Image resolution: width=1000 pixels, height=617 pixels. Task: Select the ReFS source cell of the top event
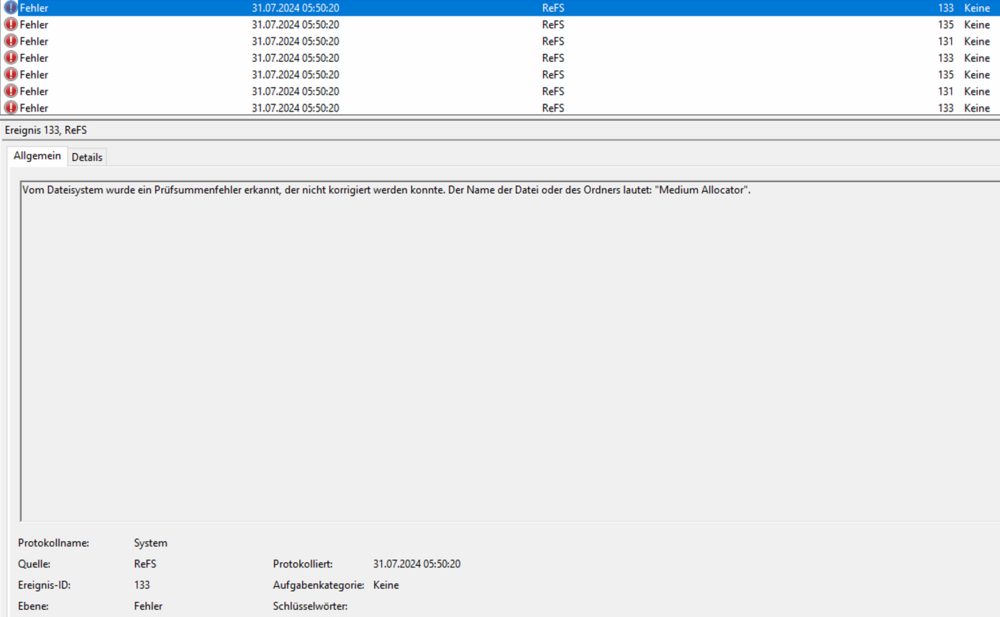(x=553, y=8)
